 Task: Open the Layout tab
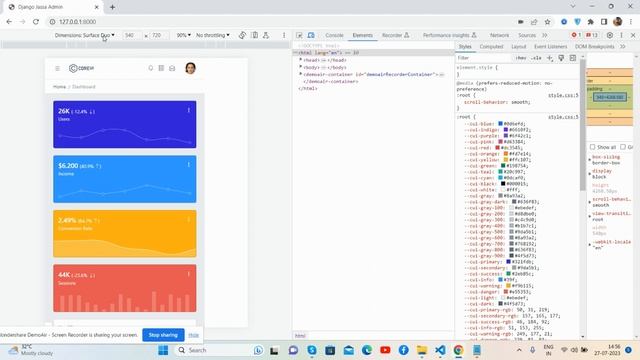pos(519,47)
